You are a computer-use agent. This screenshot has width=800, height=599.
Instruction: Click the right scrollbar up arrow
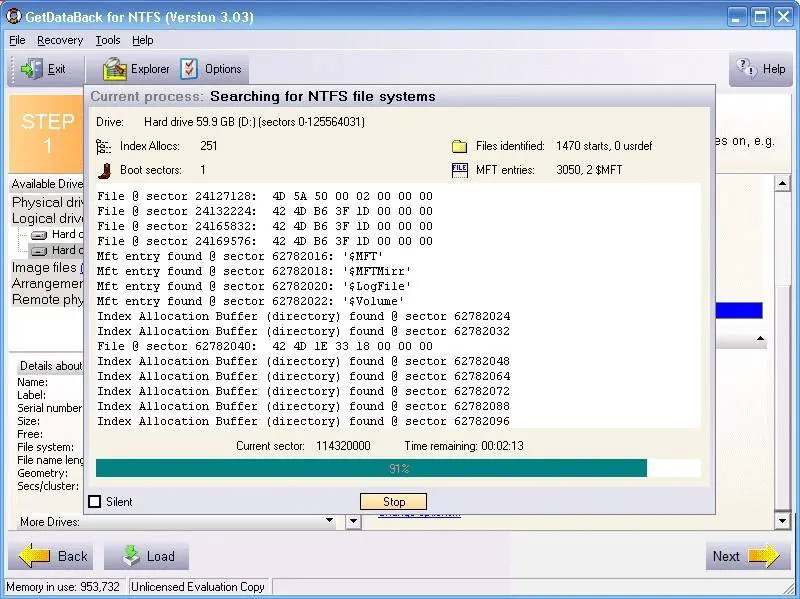tap(782, 183)
